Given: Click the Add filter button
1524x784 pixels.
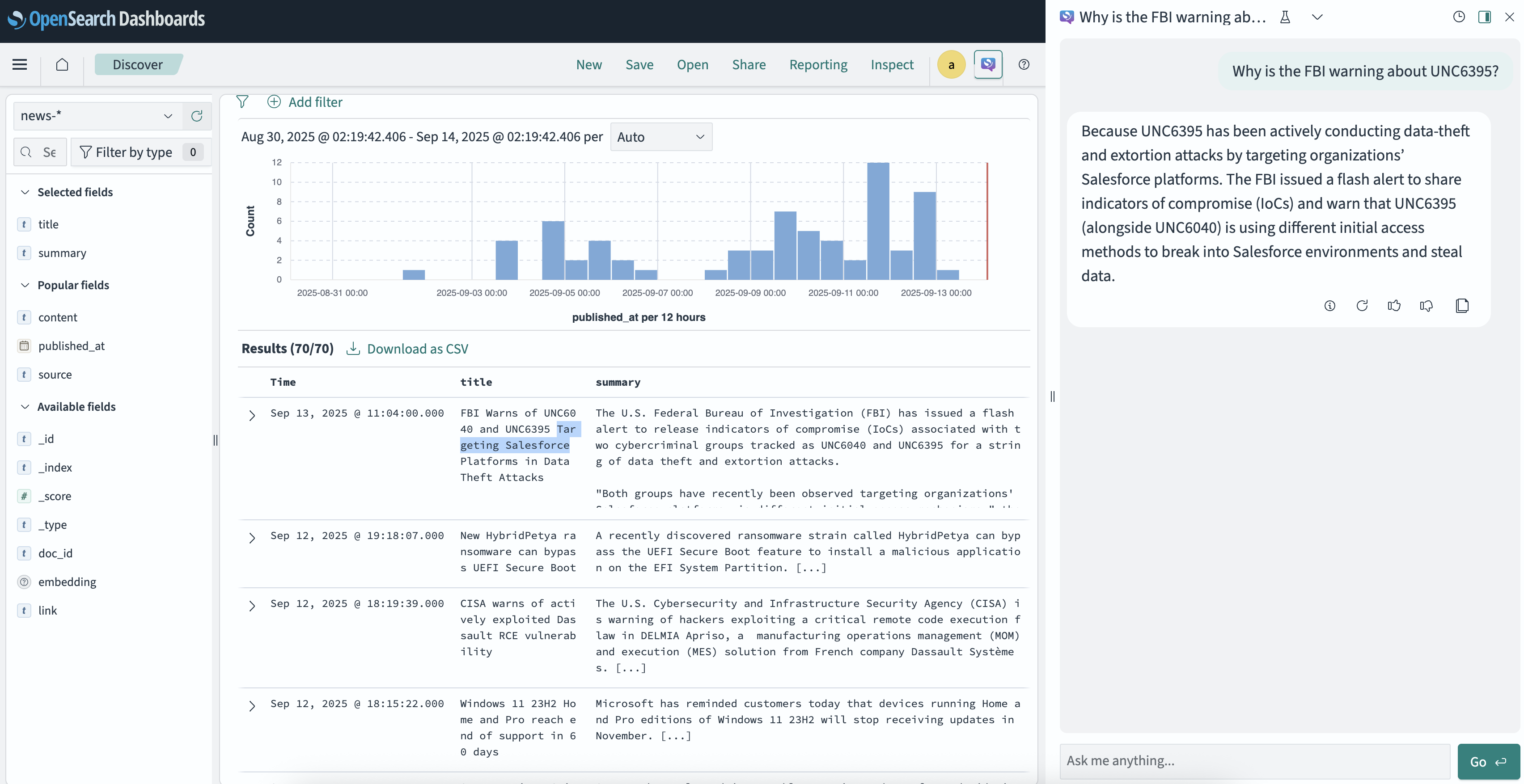Looking at the screenshot, I should pos(305,102).
